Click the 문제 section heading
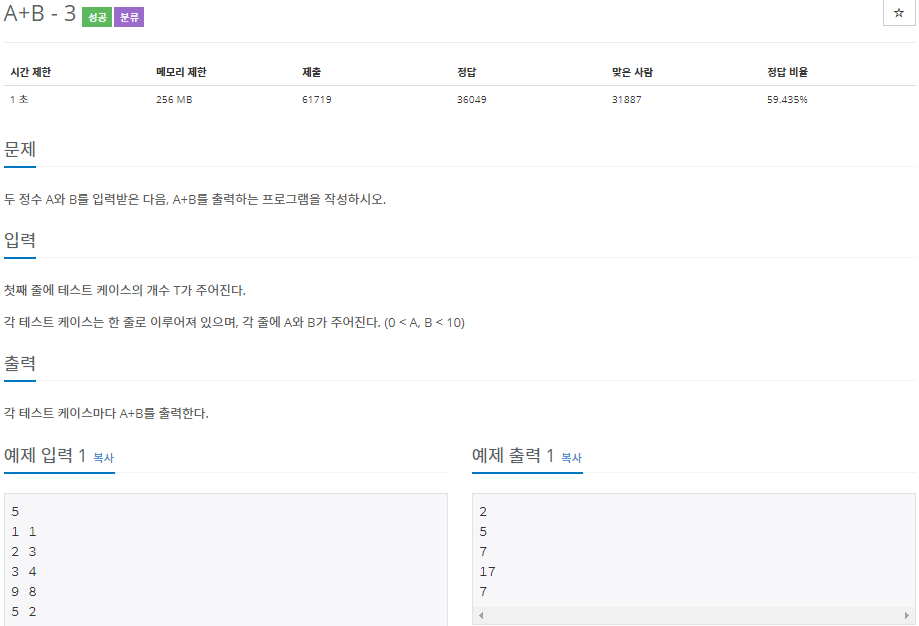919x626 pixels. click(x=20, y=149)
